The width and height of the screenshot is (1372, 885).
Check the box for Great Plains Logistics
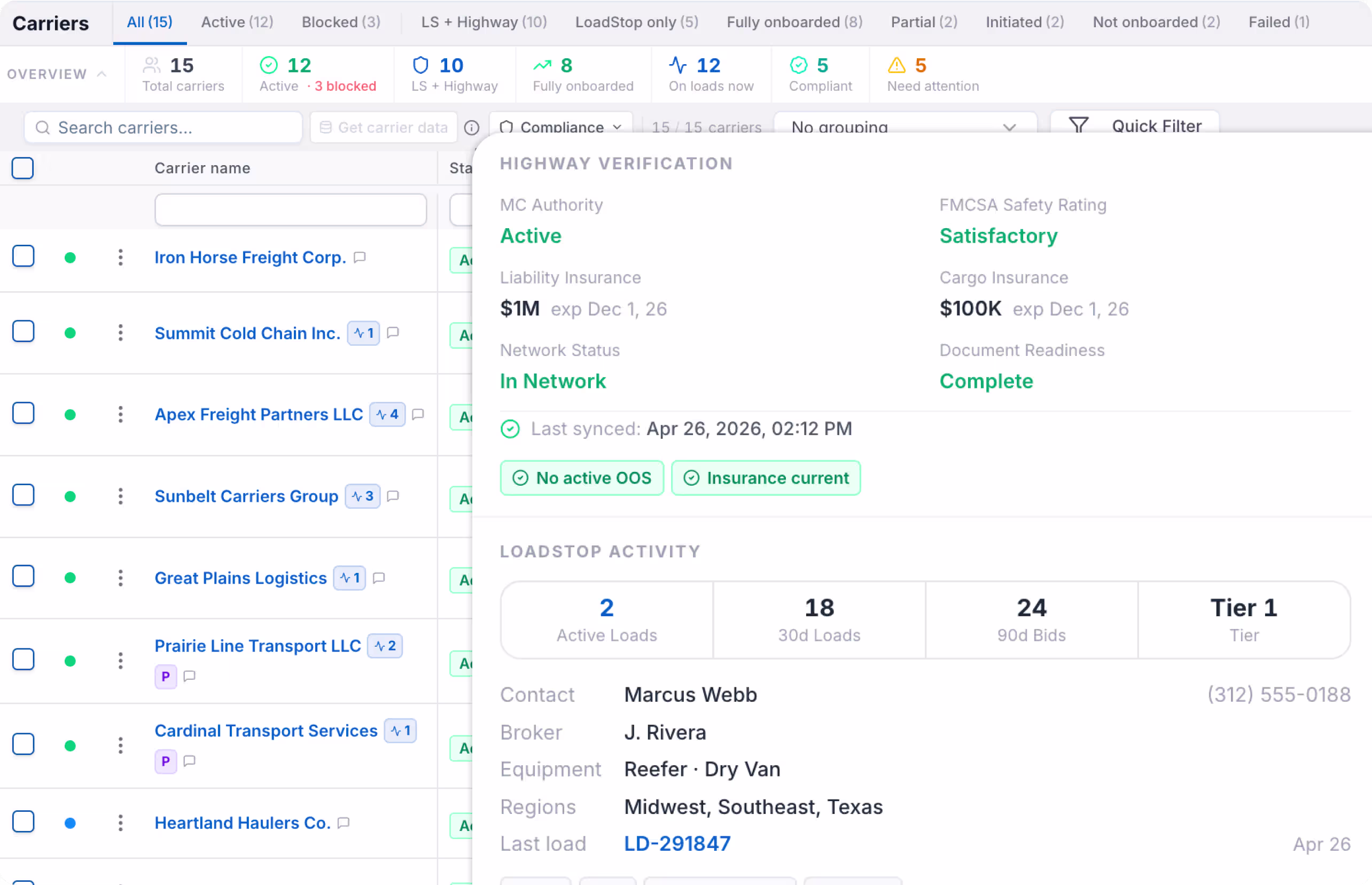pos(23,577)
